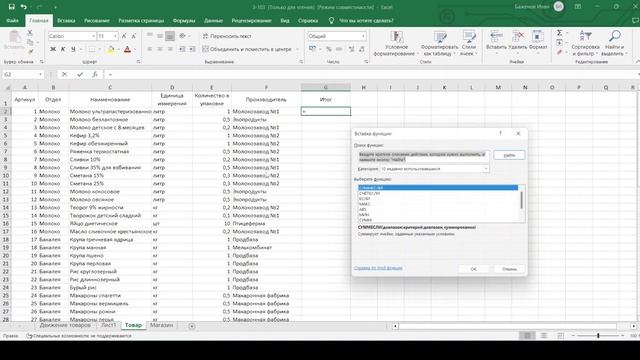Click OK in Вставка функции dialog
The height and width of the screenshot is (360, 640).
(473, 269)
